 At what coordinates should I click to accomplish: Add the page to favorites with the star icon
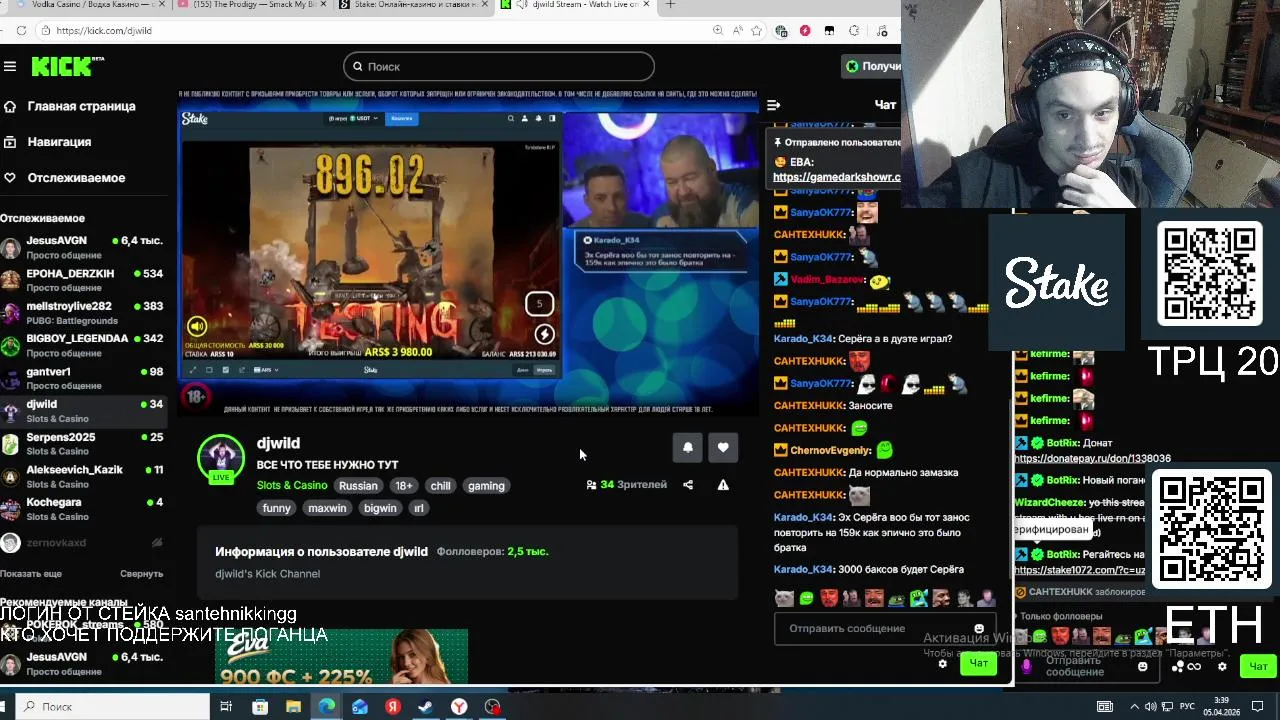[756, 31]
